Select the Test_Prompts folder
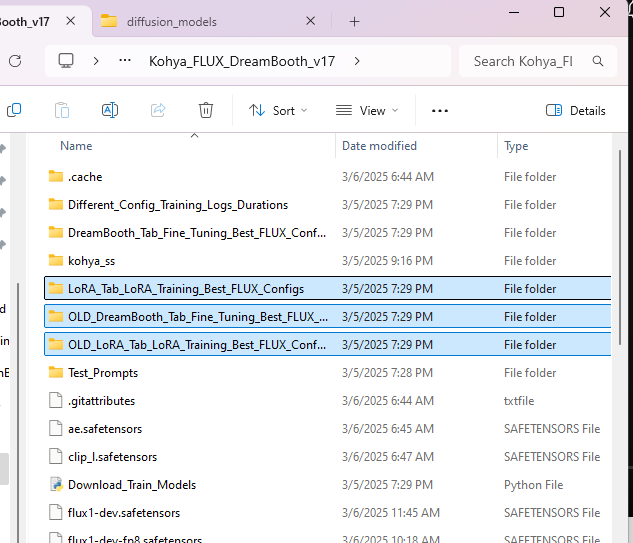Viewport: 633px width, 543px height. point(328,373)
